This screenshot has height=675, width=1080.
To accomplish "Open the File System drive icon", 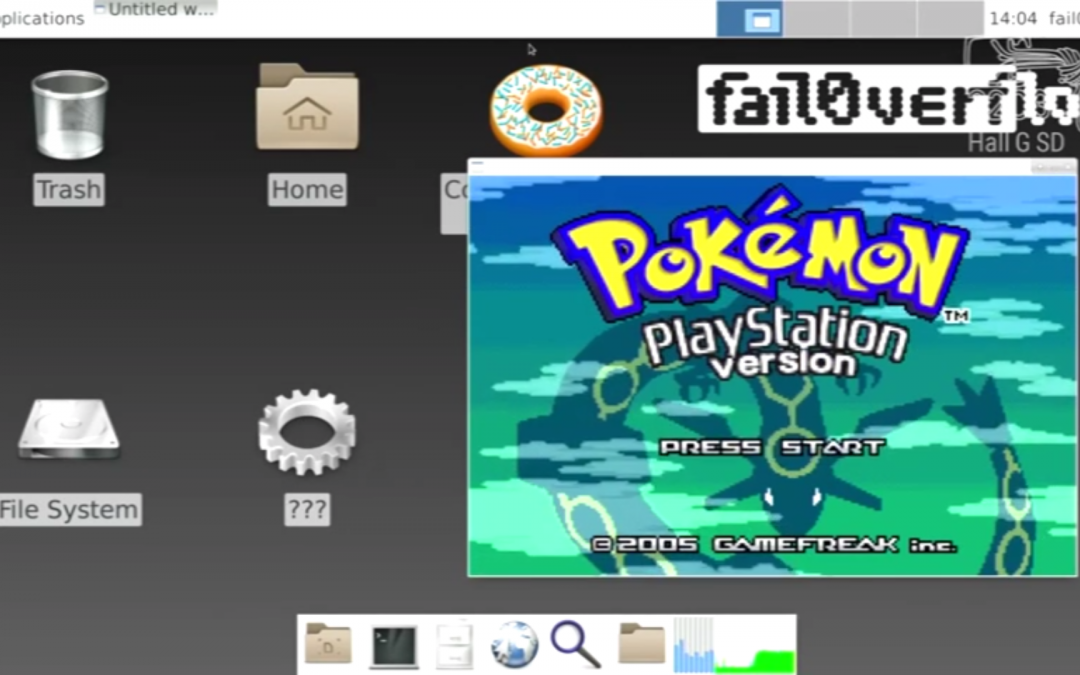I will click(69, 430).
